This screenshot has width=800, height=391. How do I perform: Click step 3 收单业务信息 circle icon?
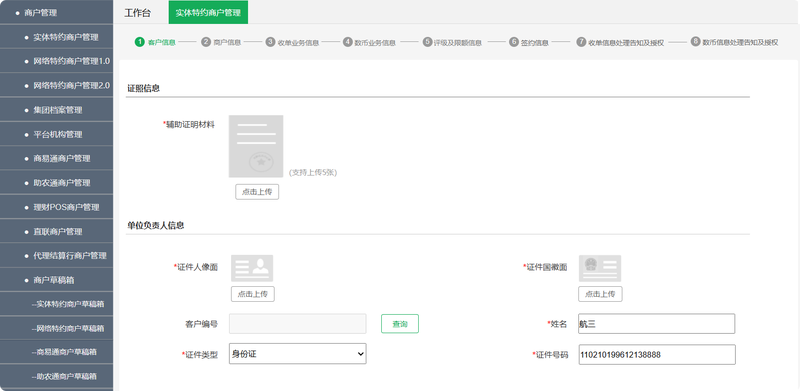pyautogui.click(x=270, y=42)
